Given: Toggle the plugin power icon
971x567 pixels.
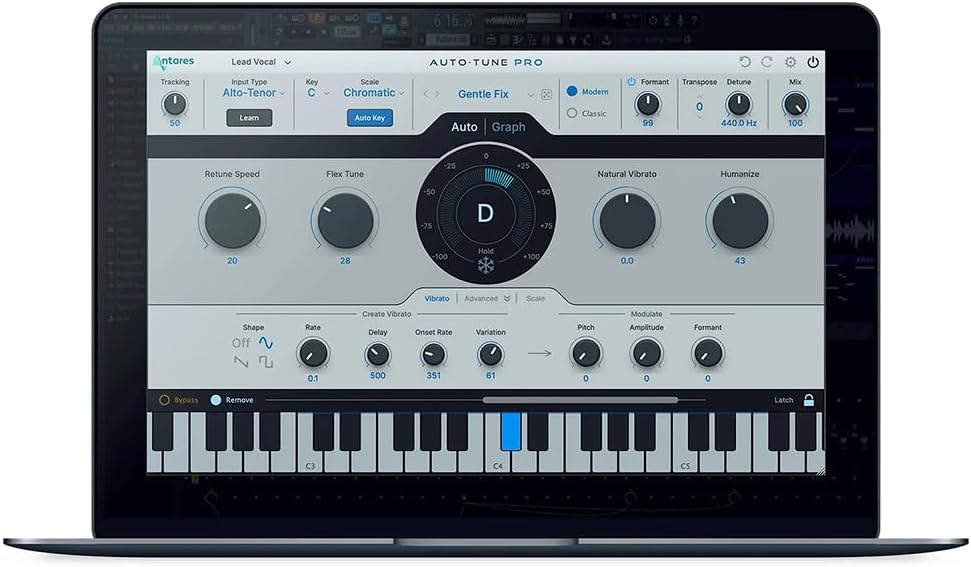Looking at the screenshot, I should [813, 62].
